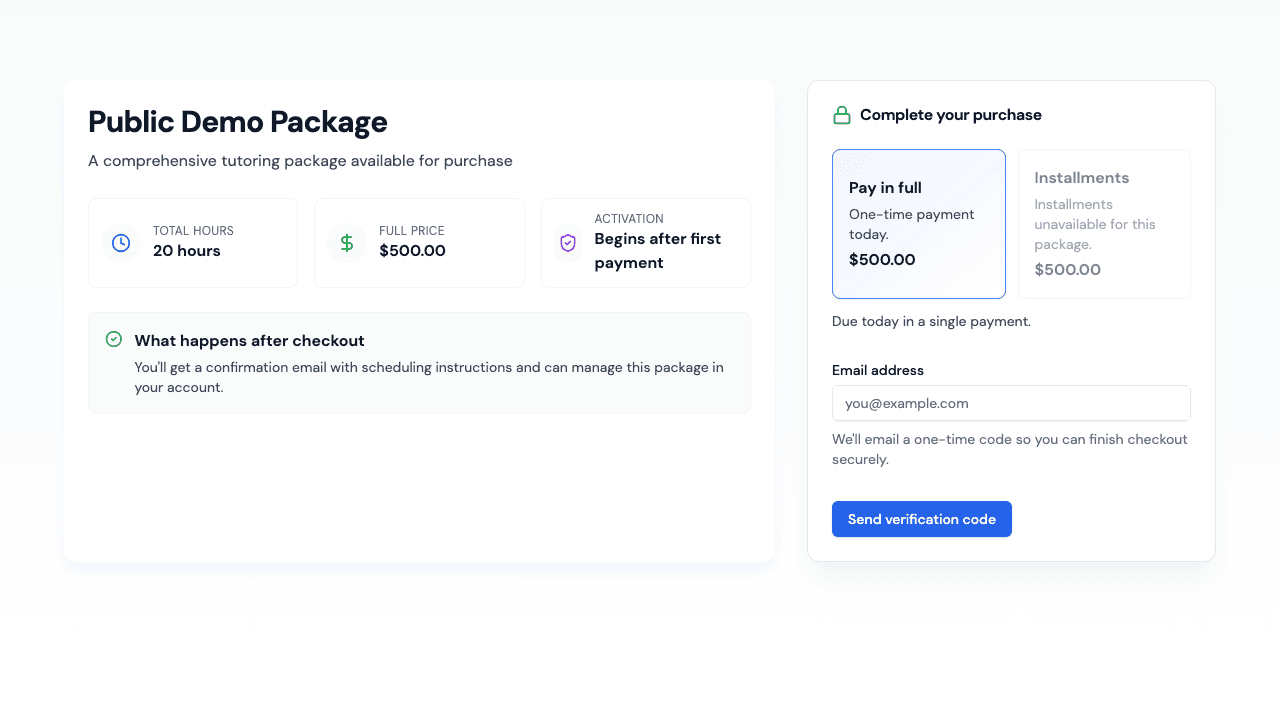Viewport: 1280px width, 720px height.
Task: Click the purple shield icon in the Activation card
Action: pyautogui.click(x=568, y=242)
